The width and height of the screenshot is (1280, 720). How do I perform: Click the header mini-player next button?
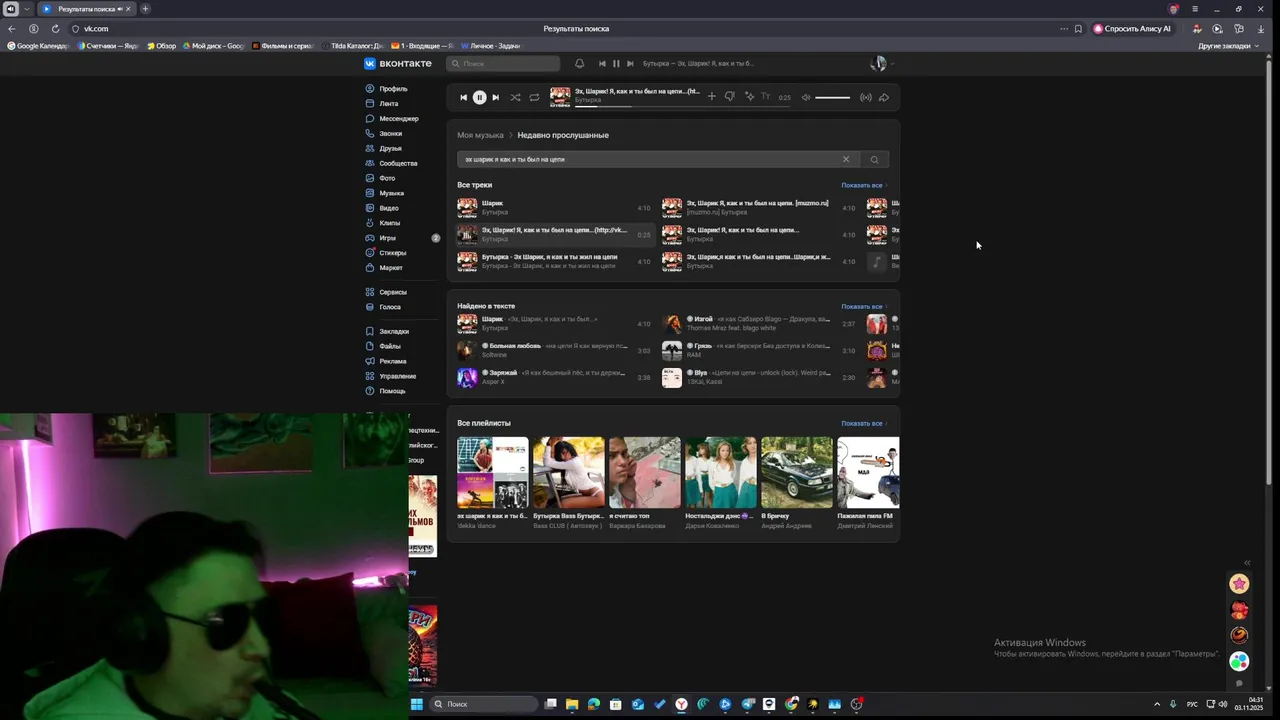click(x=630, y=63)
